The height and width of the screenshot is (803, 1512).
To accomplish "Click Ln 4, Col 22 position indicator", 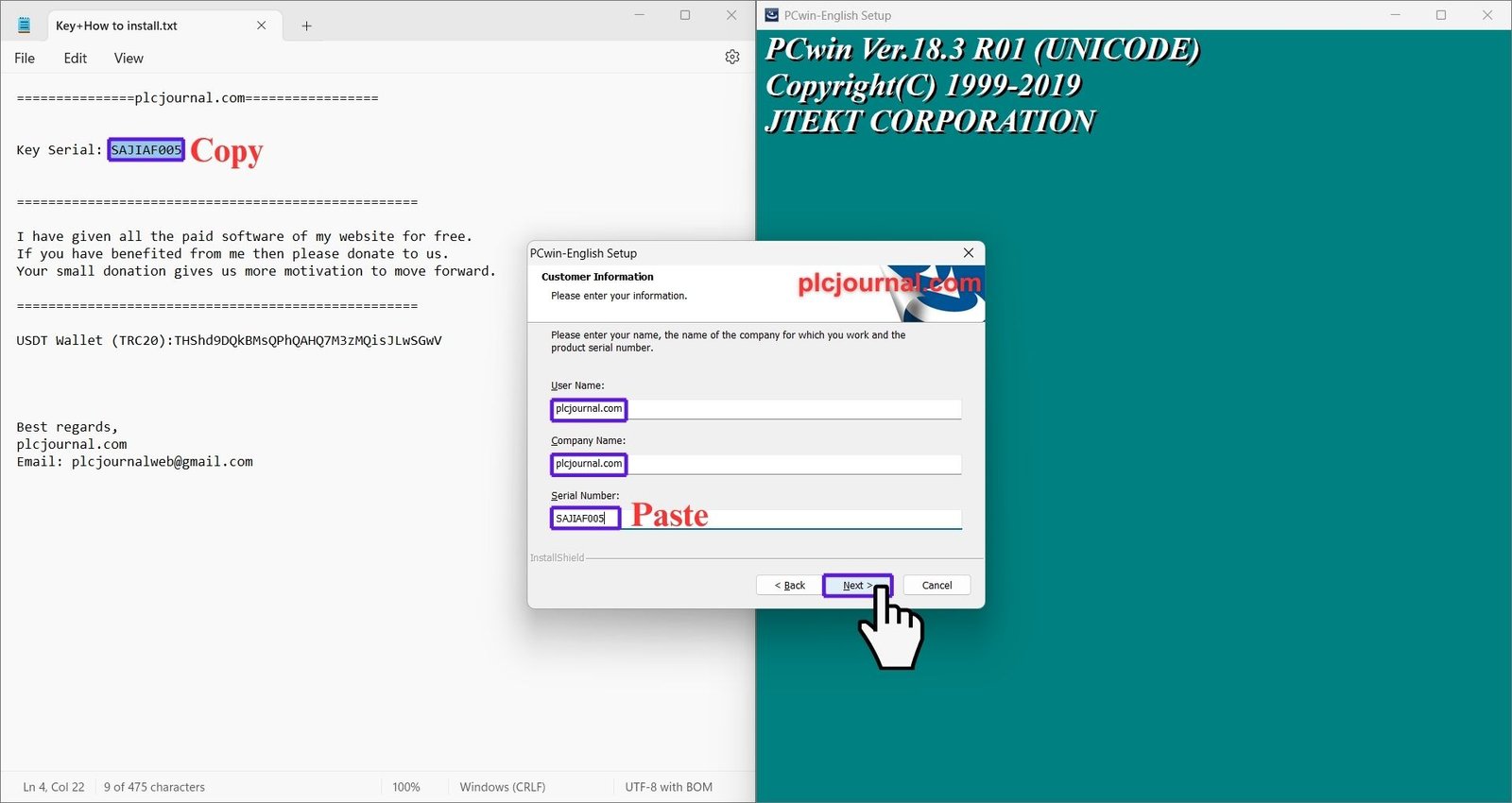I will click(54, 787).
